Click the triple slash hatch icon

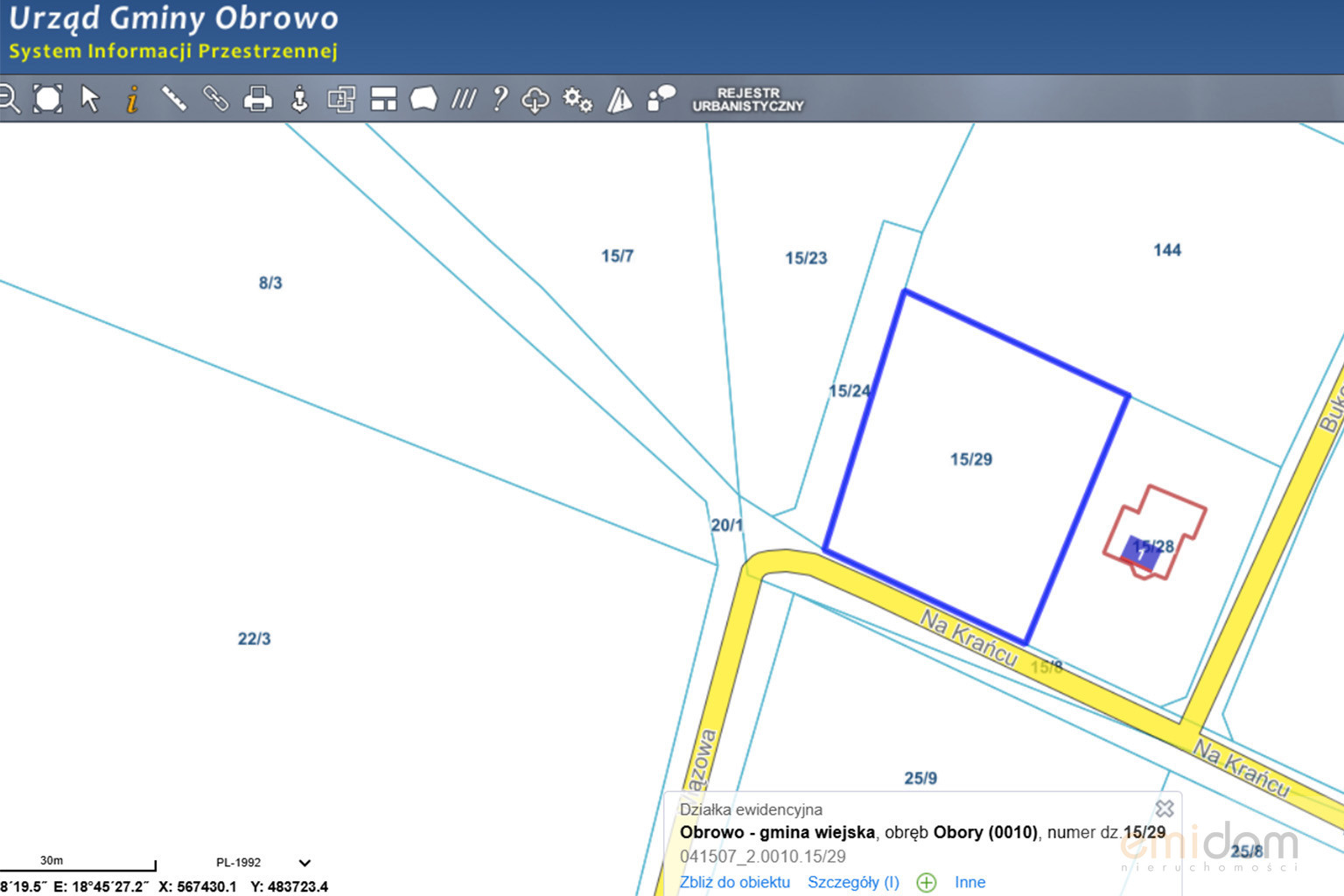pyautogui.click(x=464, y=98)
